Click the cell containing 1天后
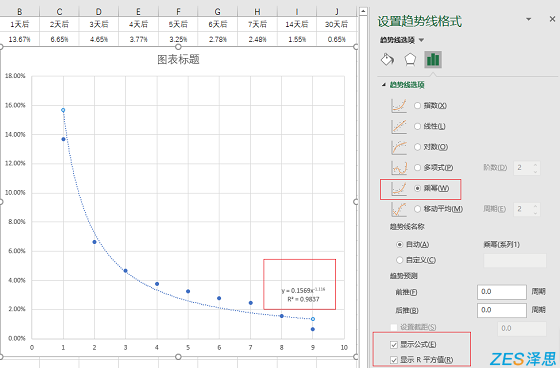This screenshot has width=560, height=368. point(20,24)
